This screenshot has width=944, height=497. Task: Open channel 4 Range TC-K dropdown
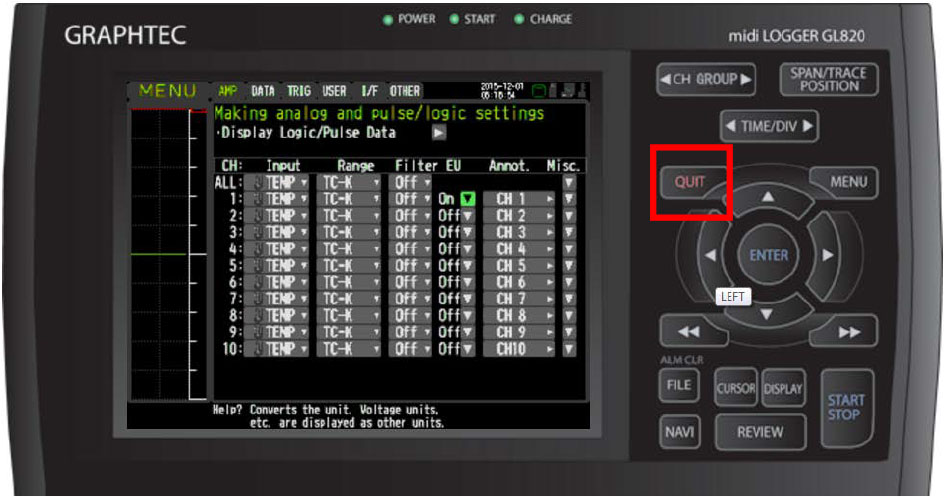tap(349, 249)
